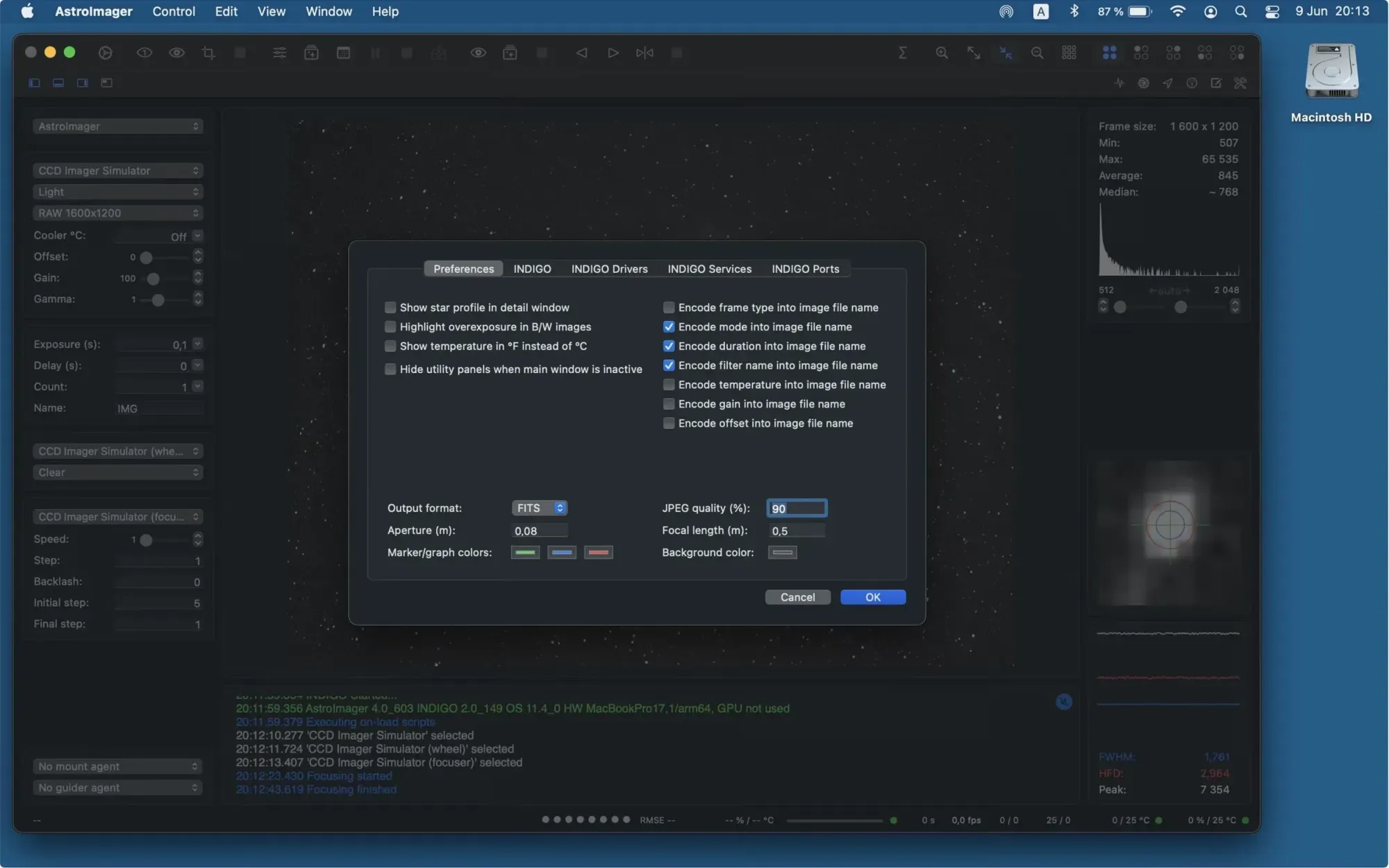1389x868 pixels.
Task: Click the zoom in magnifier icon
Action: pos(941,53)
